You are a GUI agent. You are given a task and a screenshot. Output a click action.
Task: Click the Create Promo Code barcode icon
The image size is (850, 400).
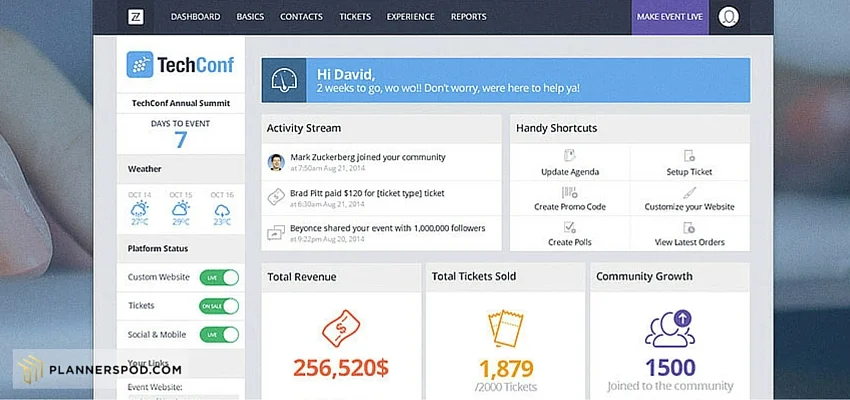570,192
